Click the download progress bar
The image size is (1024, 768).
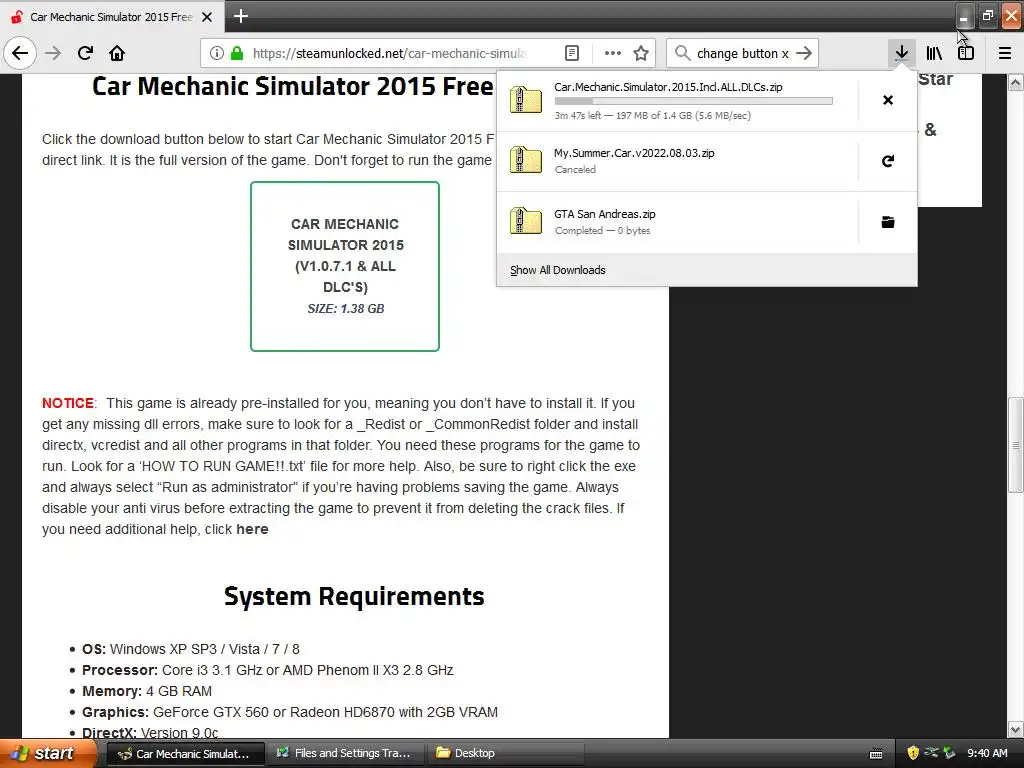pyautogui.click(x=694, y=101)
